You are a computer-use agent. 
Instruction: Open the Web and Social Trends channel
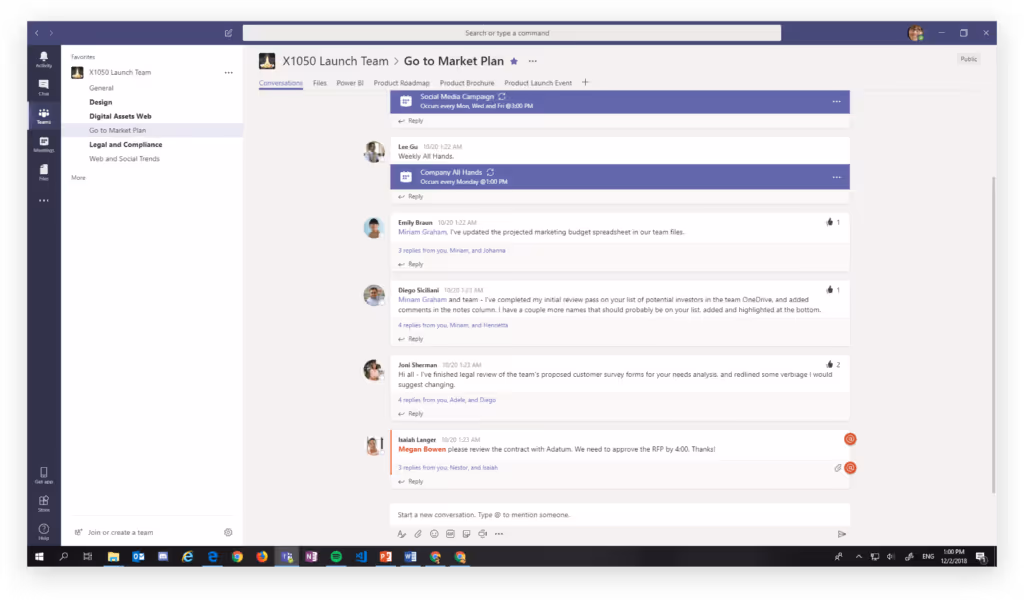[124, 159]
